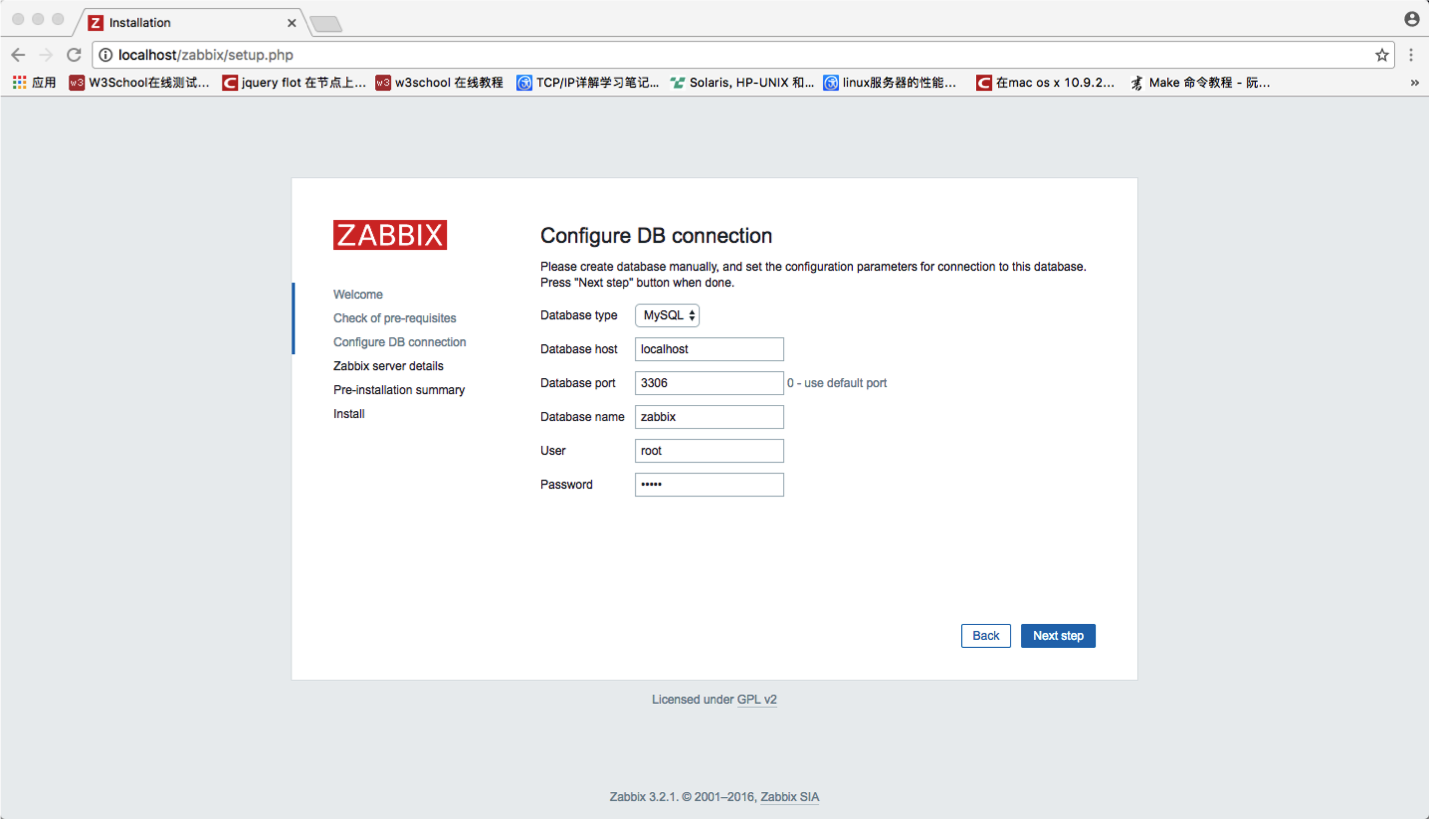The image size is (1429, 819).
Task: Show hidden bookmarks via overflow chevron
Action: point(1414,83)
